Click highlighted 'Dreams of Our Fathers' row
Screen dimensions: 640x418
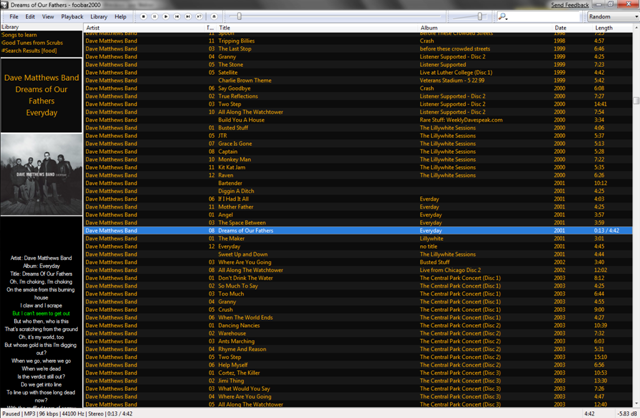click(x=358, y=231)
